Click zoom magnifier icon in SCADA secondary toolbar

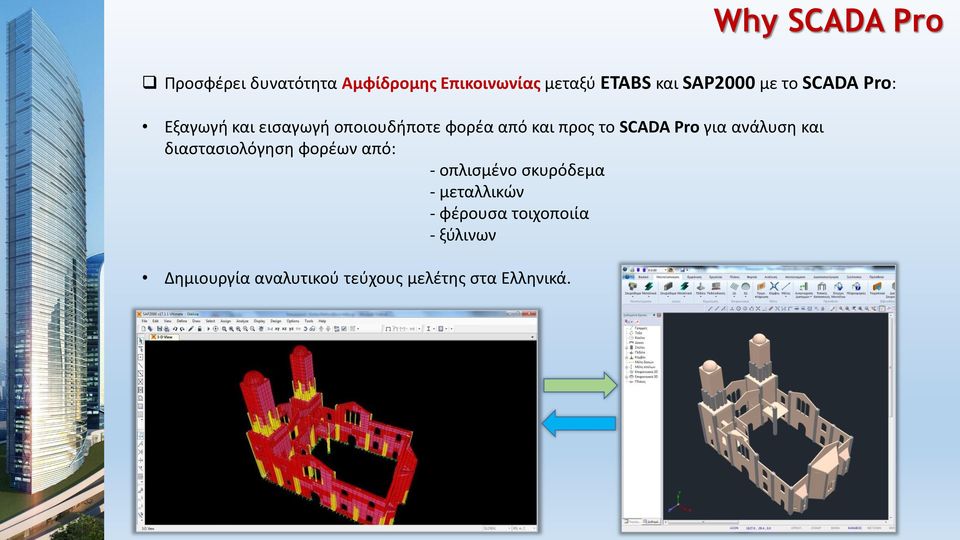click(841, 309)
